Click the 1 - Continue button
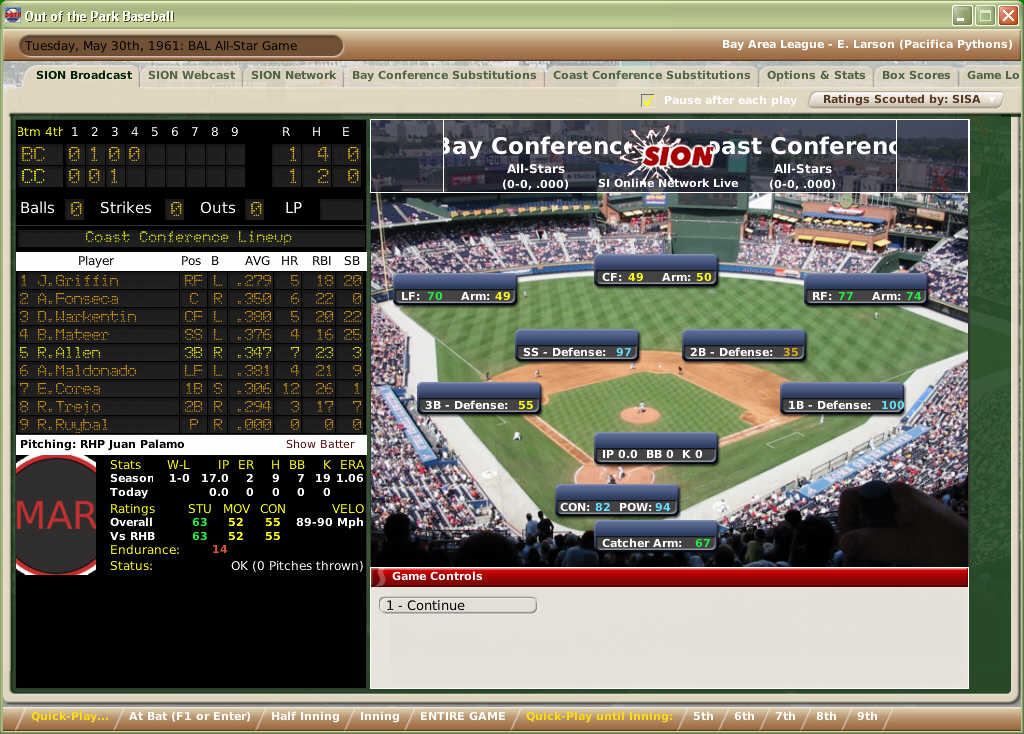Image resolution: width=1024 pixels, height=734 pixels. coord(458,605)
